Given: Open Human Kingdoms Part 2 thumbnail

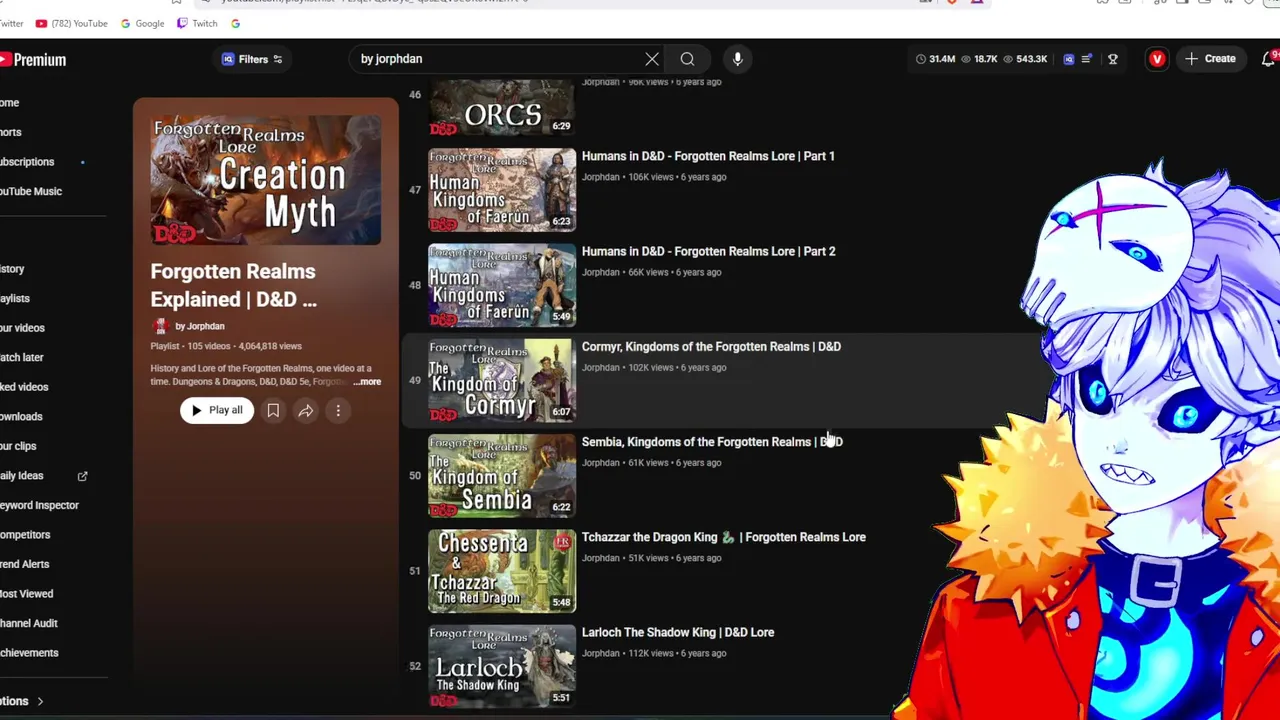Looking at the screenshot, I should pos(502,285).
